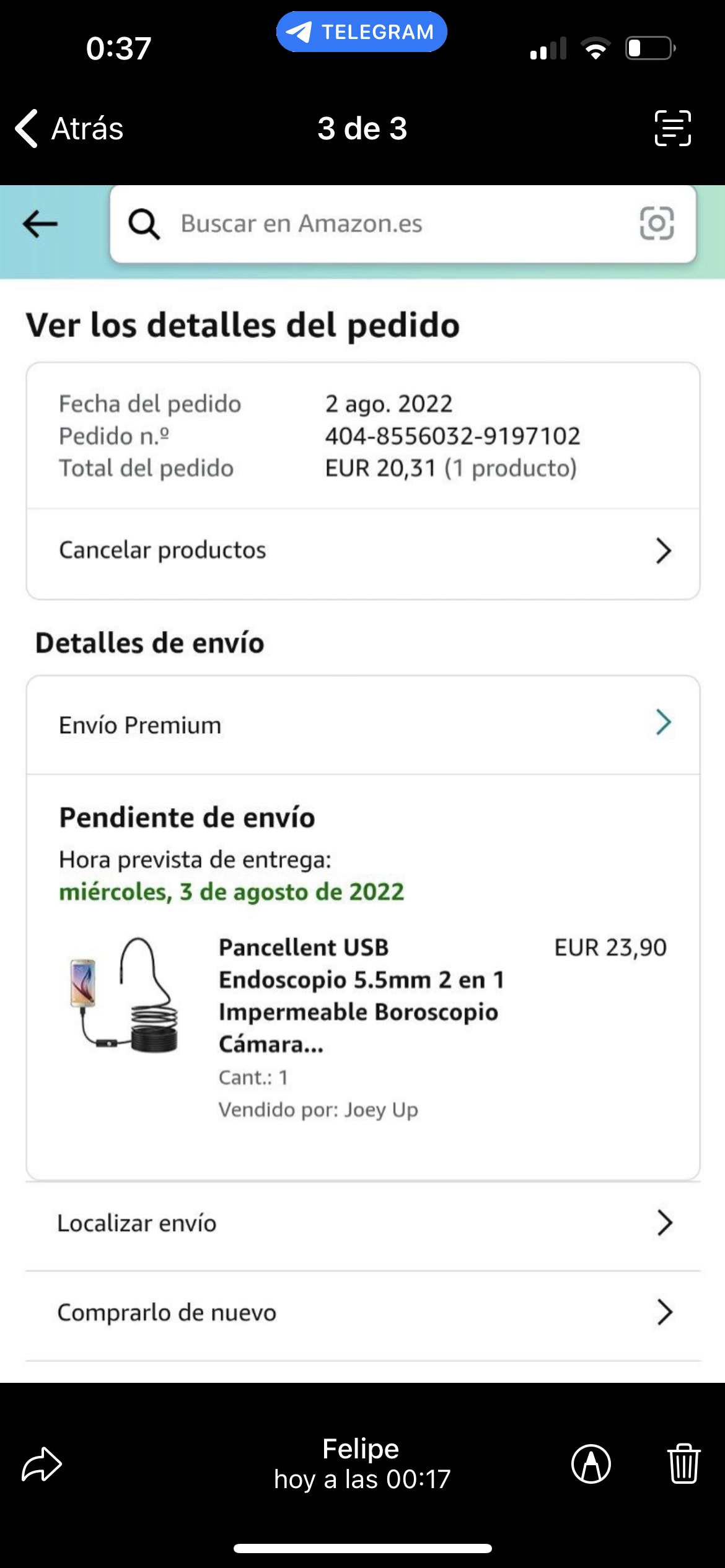Image resolution: width=725 pixels, height=1568 pixels.
Task: Open Envío Premium details
Action: tap(363, 725)
